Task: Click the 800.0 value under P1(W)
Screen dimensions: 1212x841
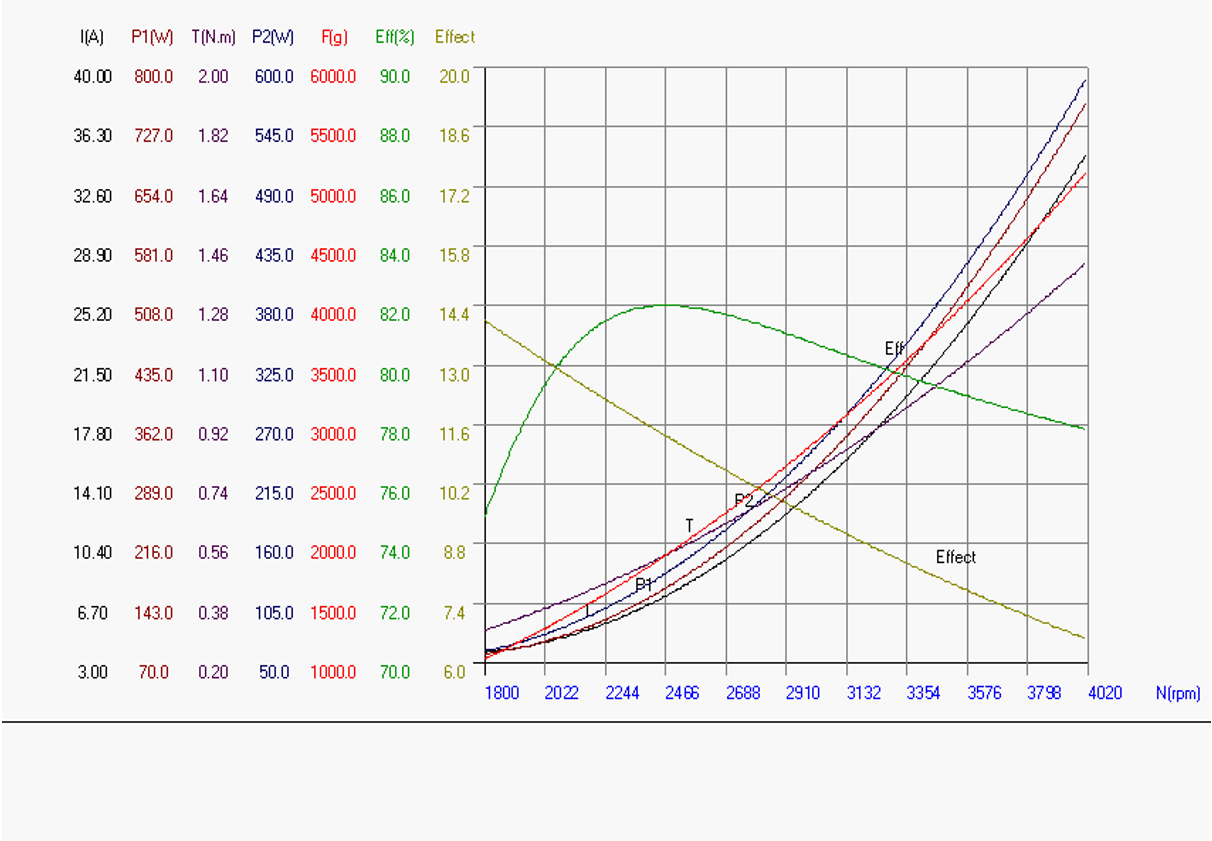Action: tap(153, 76)
